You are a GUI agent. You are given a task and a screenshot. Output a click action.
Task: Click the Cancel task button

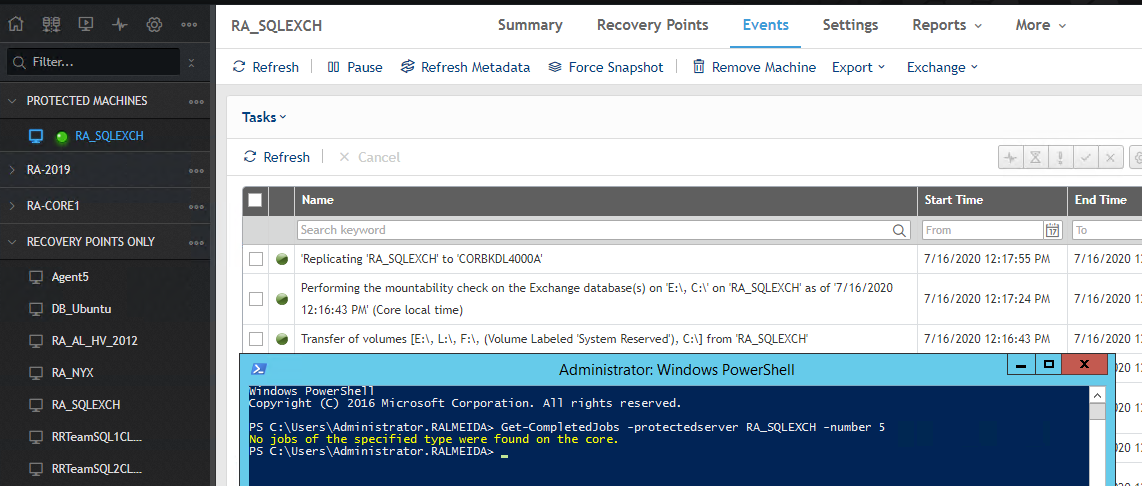point(369,157)
